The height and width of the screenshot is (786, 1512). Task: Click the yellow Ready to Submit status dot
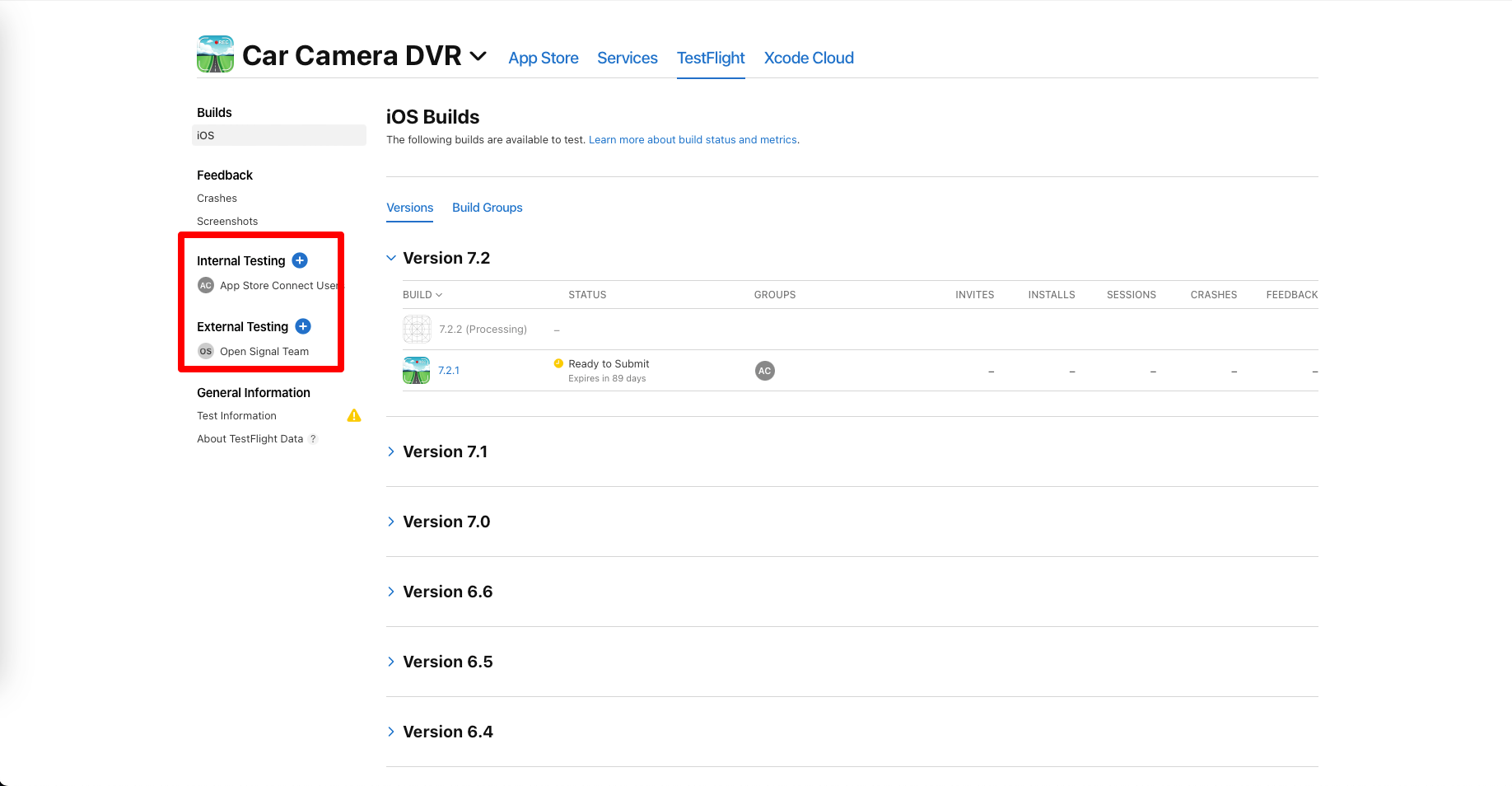[x=558, y=363]
